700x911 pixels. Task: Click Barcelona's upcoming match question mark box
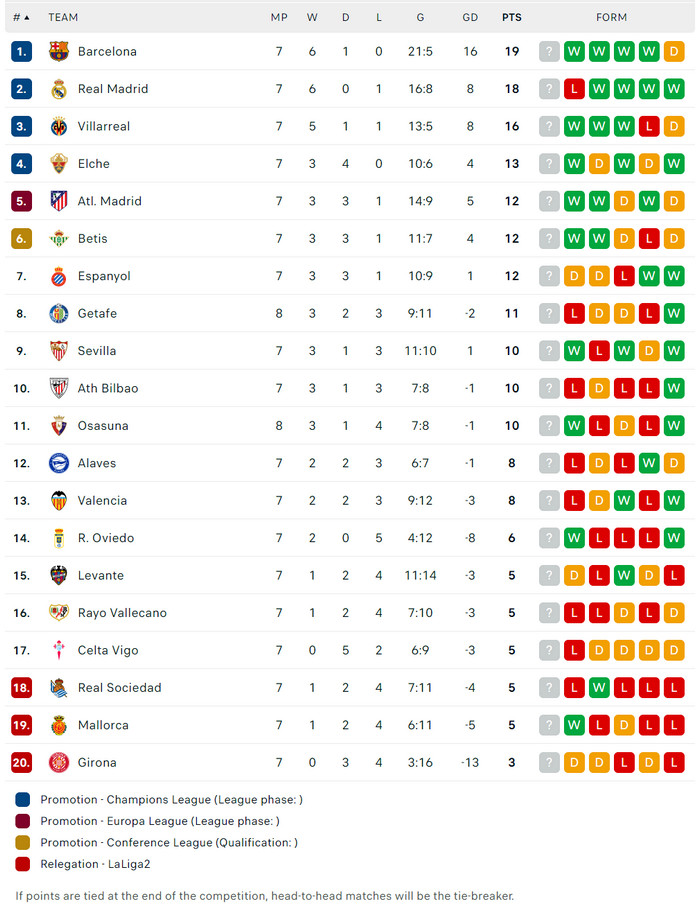549,52
